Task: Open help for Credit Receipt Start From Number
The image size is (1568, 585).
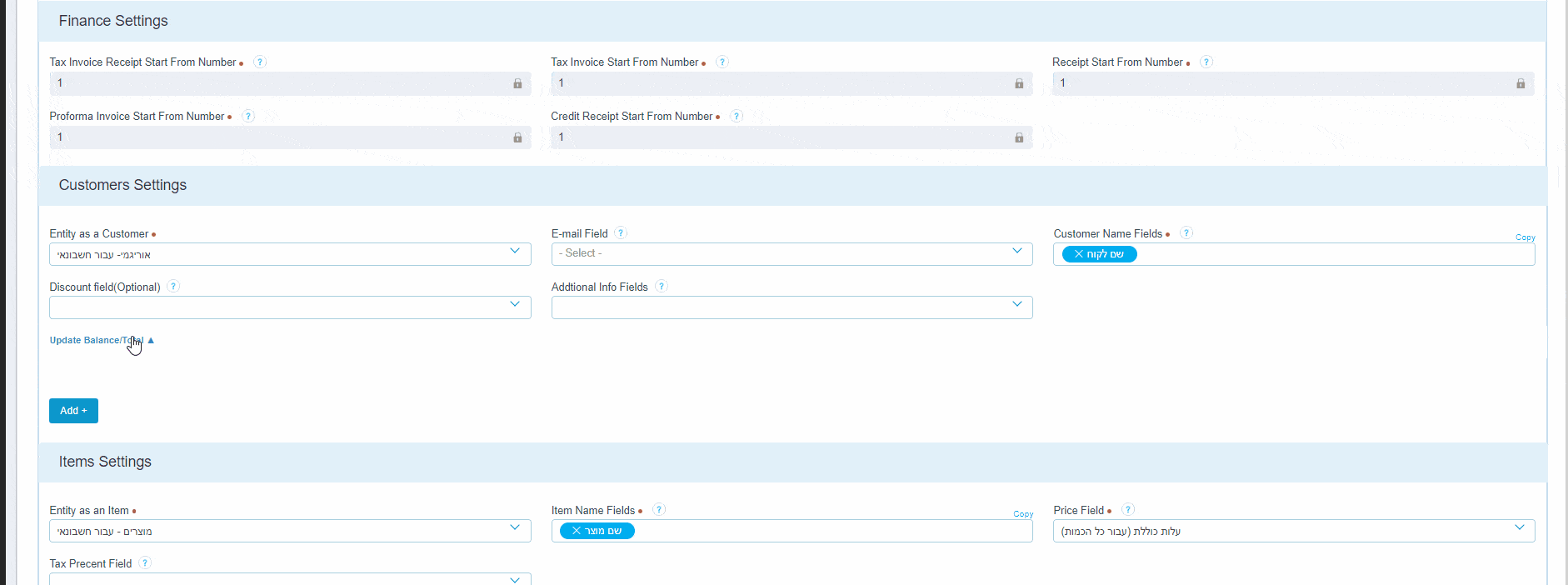Action: tap(737, 117)
